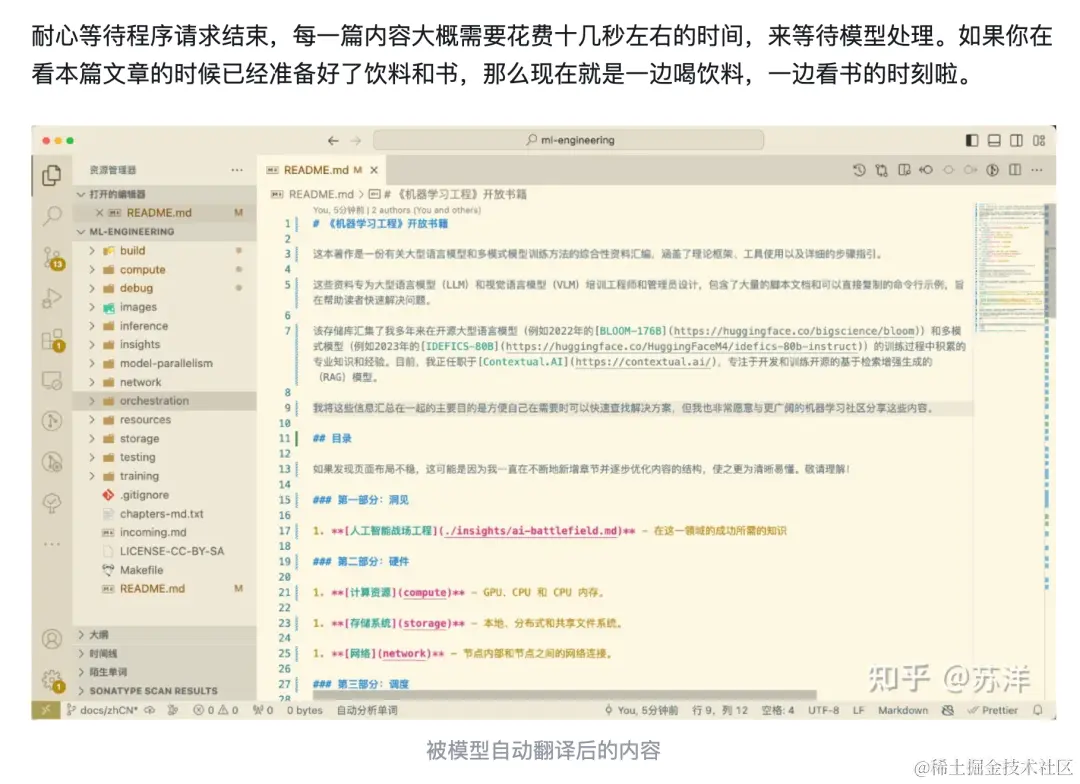Open errors and warnings count in status bar
This screenshot has height=784, width=1080.
216,710
